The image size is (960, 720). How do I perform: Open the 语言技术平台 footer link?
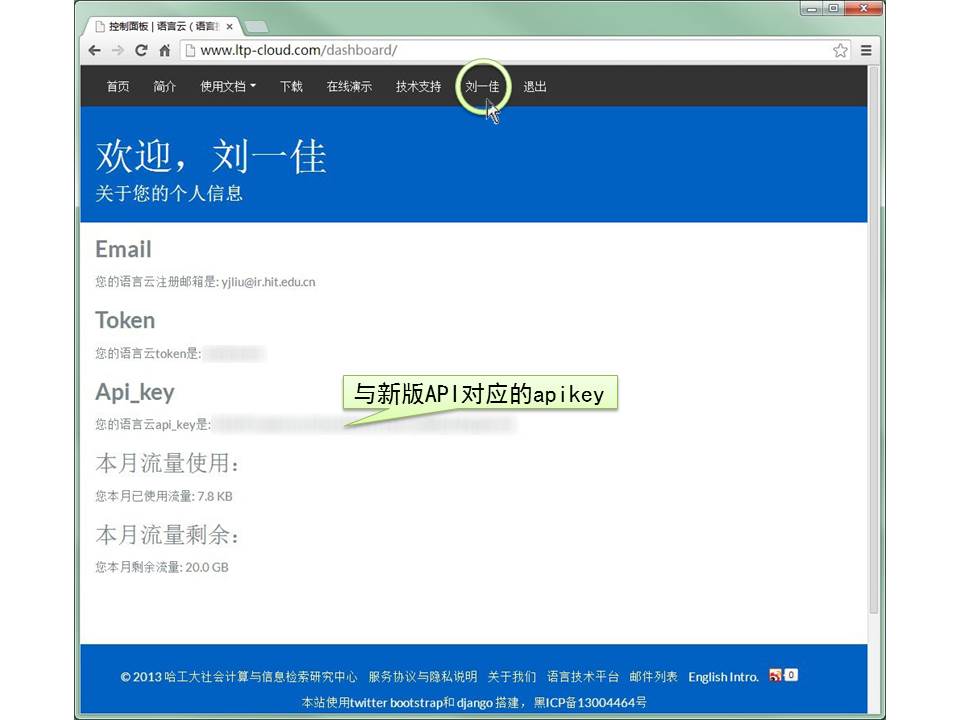point(582,677)
